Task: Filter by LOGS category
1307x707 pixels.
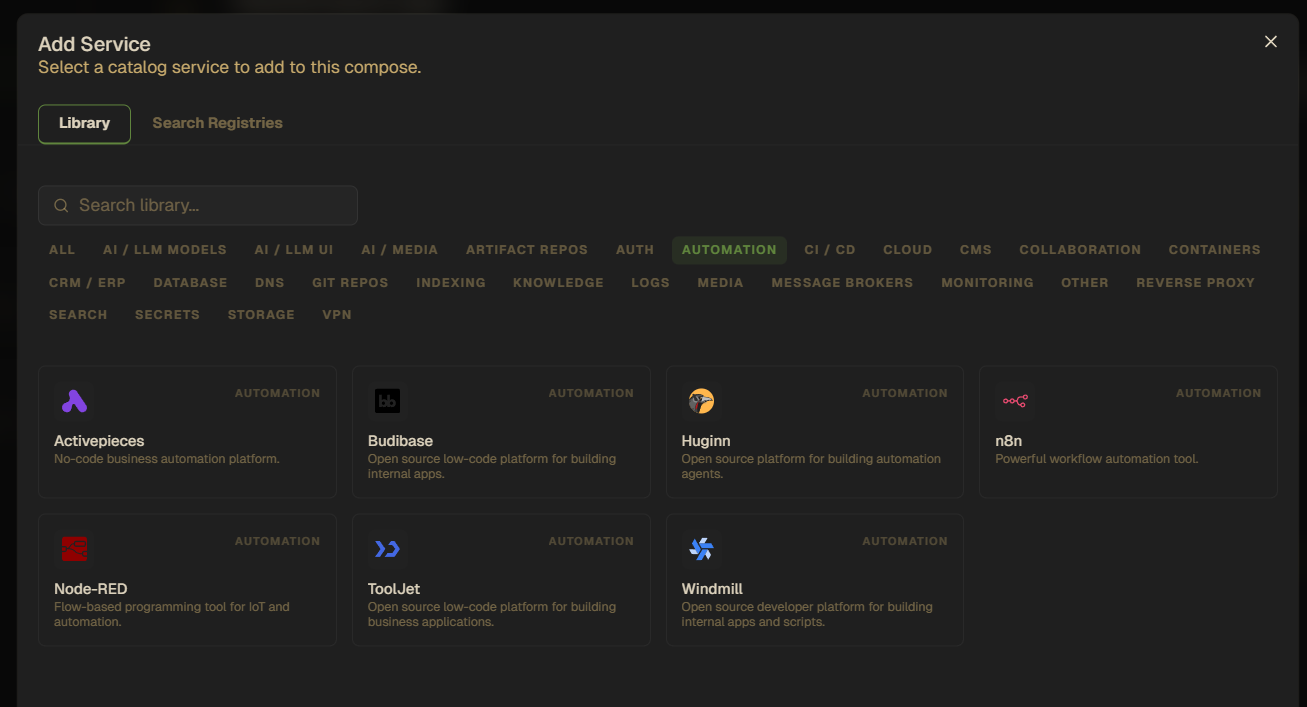Action: [650, 283]
